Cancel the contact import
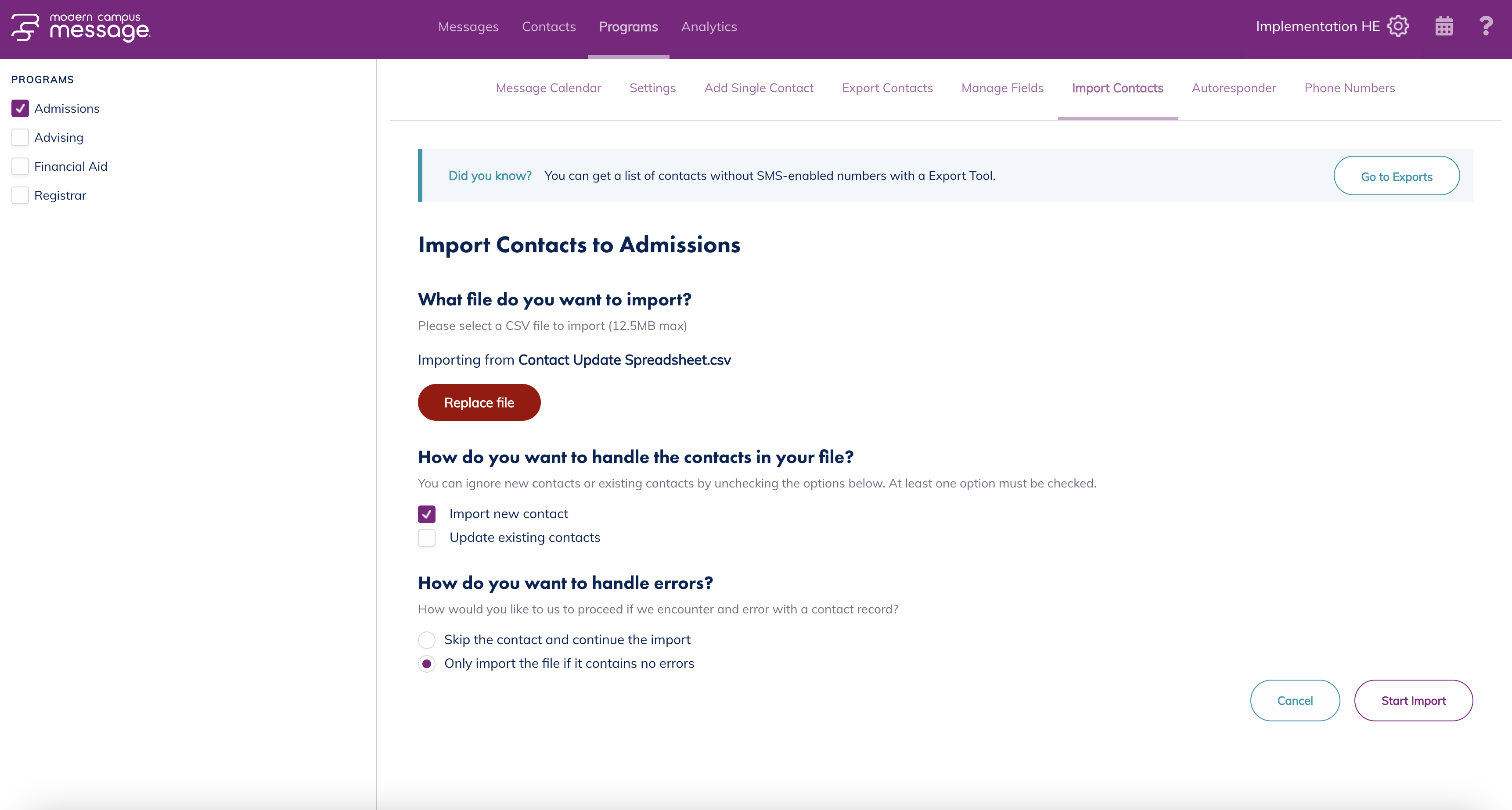The height and width of the screenshot is (810, 1512). tap(1295, 700)
